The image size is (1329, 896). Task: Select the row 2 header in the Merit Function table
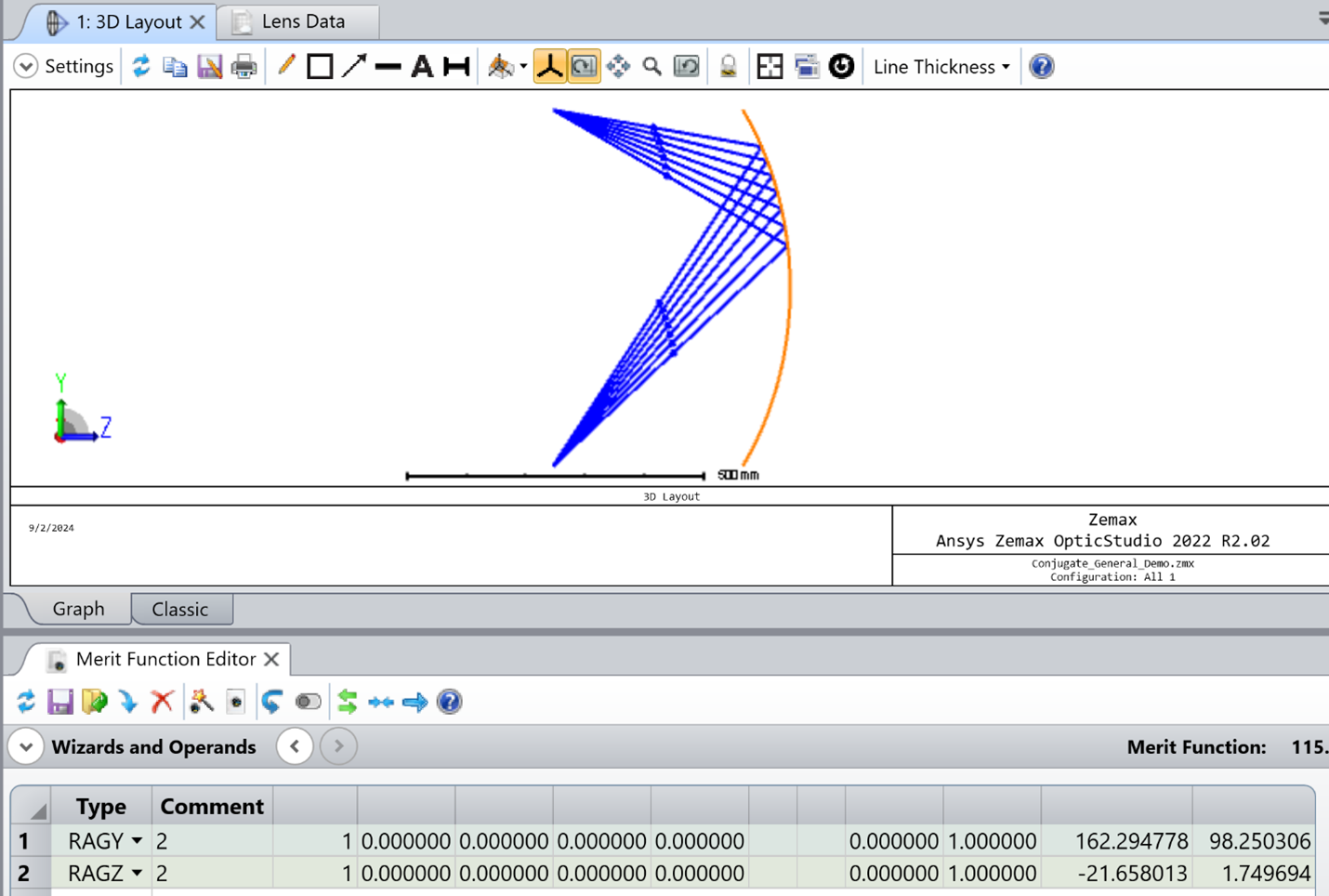point(31,874)
